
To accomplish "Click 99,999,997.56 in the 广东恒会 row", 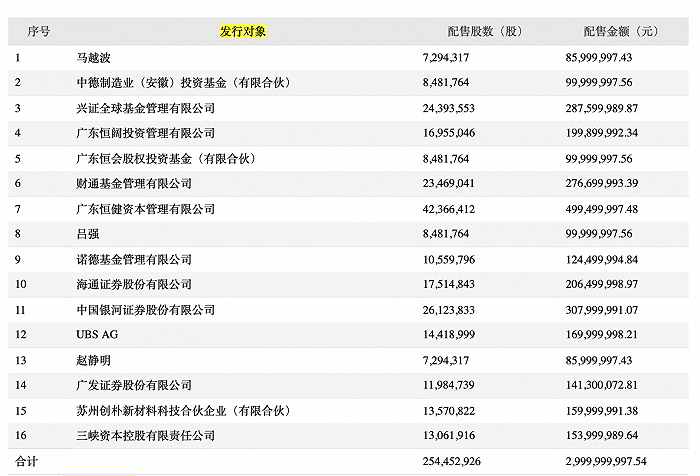I will [599, 159].
